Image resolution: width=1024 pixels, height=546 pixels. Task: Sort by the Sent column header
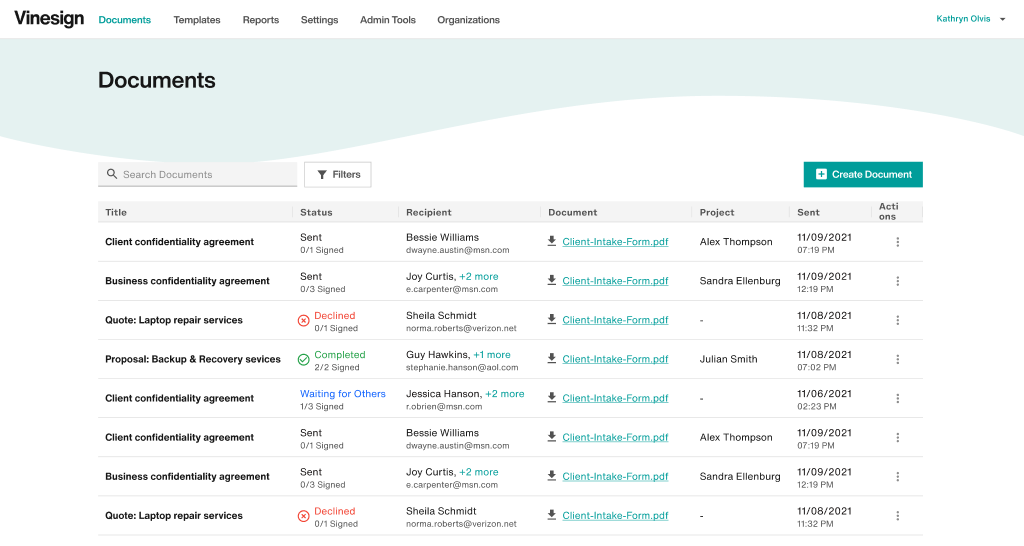(808, 212)
